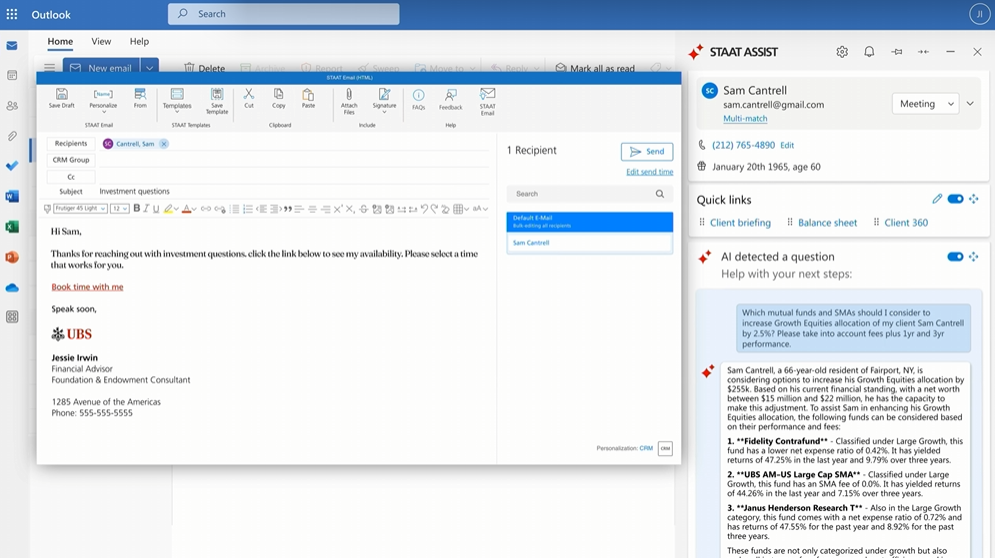Open the Help tab
The width and height of the screenshot is (995, 558).
(139, 42)
